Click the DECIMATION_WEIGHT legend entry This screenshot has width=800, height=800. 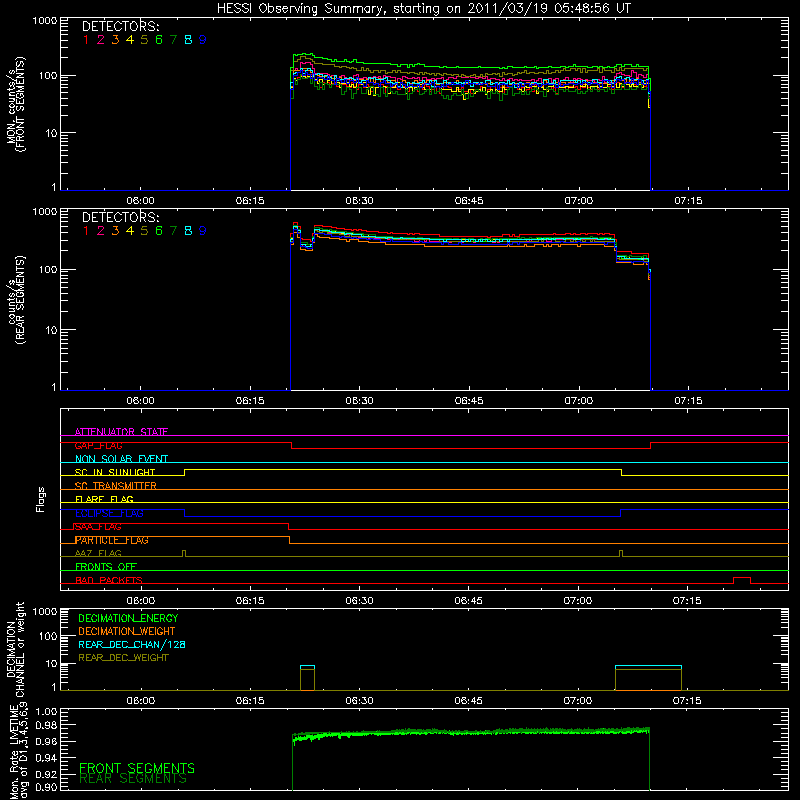127,631
